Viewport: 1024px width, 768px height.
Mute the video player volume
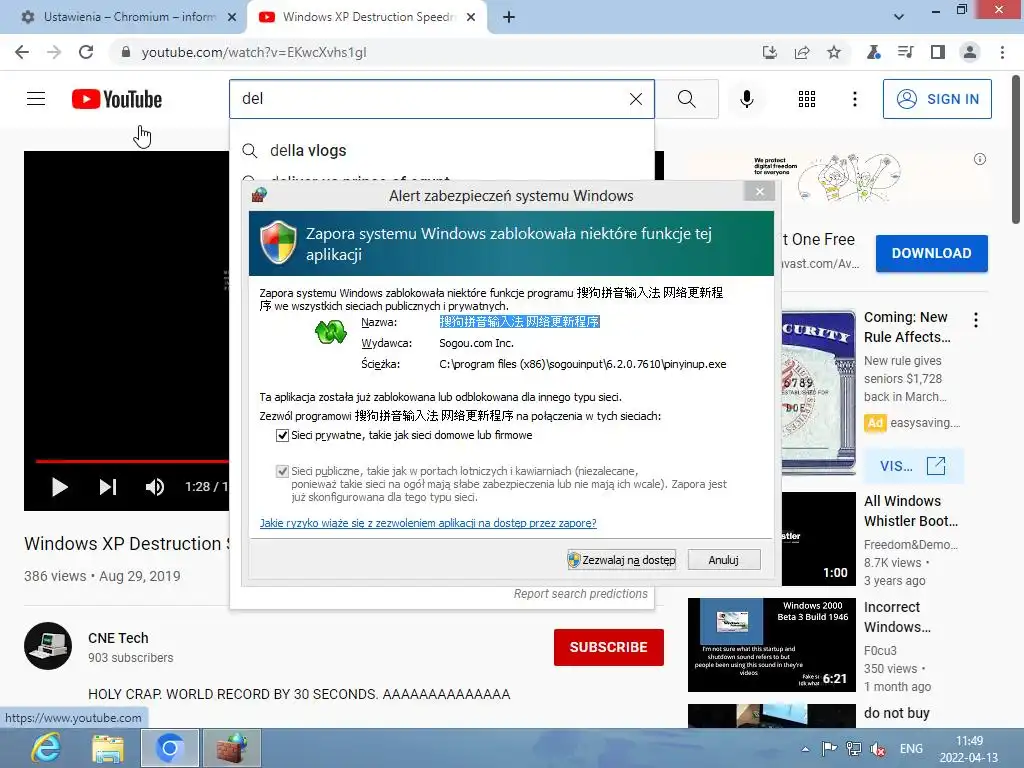(x=155, y=487)
